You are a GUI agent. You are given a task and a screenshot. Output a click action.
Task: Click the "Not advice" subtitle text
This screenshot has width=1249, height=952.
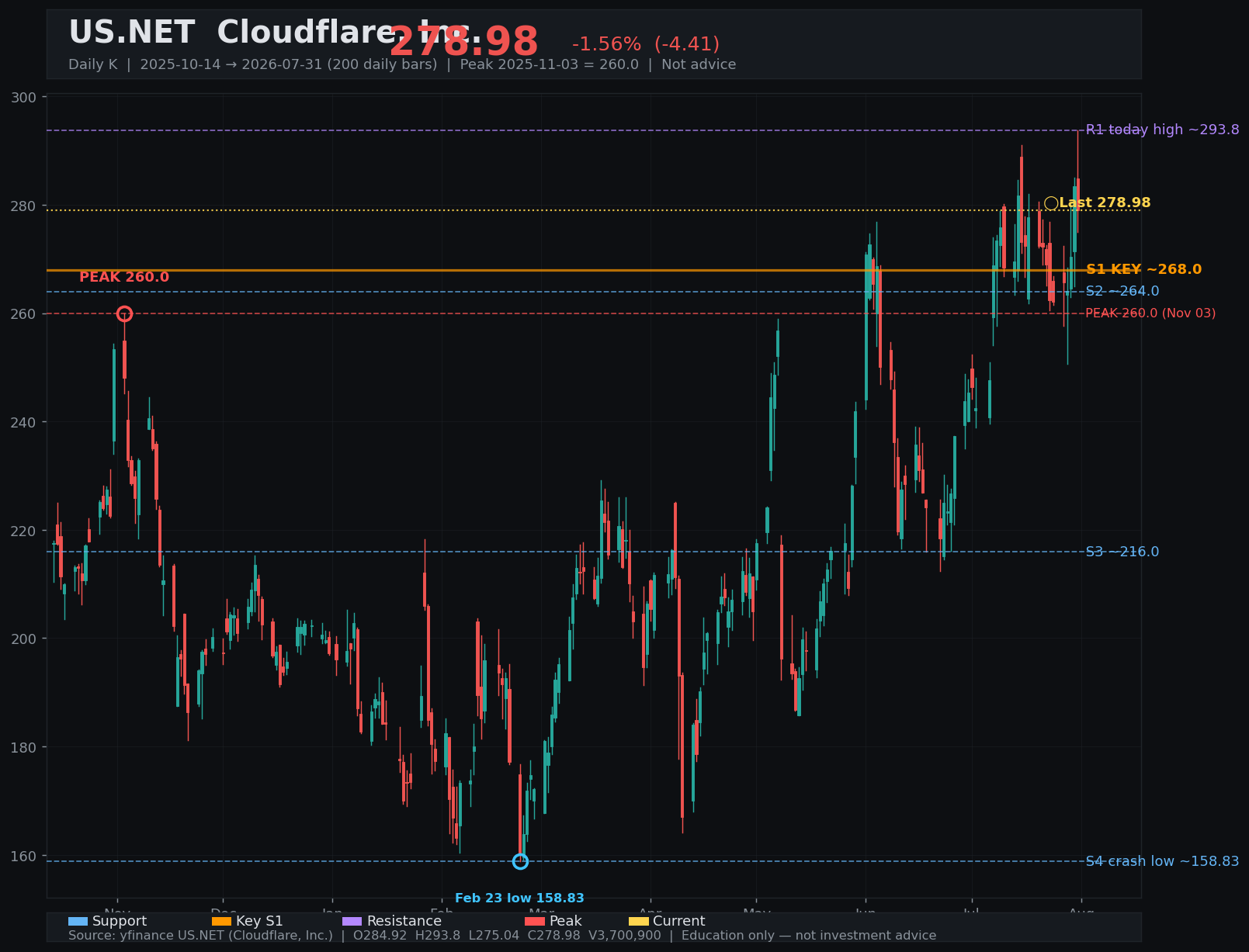[699, 64]
